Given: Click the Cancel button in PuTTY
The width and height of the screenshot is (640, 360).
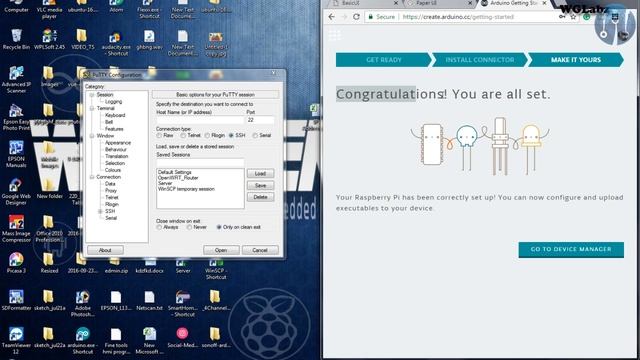Looking at the screenshot, I should (x=260, y=250).
